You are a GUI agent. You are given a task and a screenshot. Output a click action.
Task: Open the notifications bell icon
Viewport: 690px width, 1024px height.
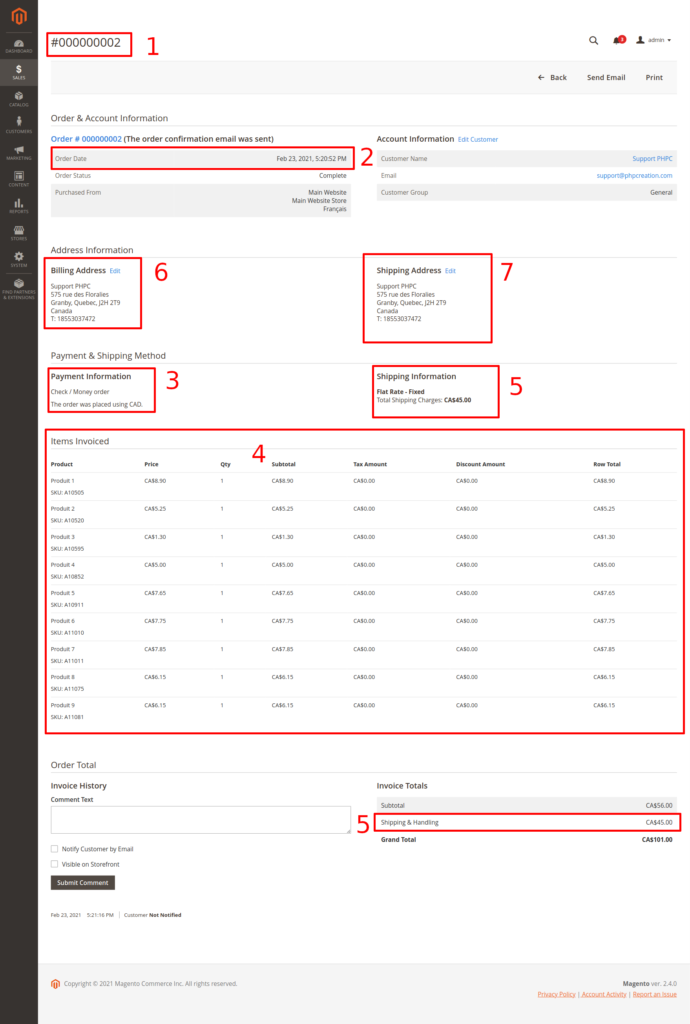pyautogui.click(x=618, y=40)
